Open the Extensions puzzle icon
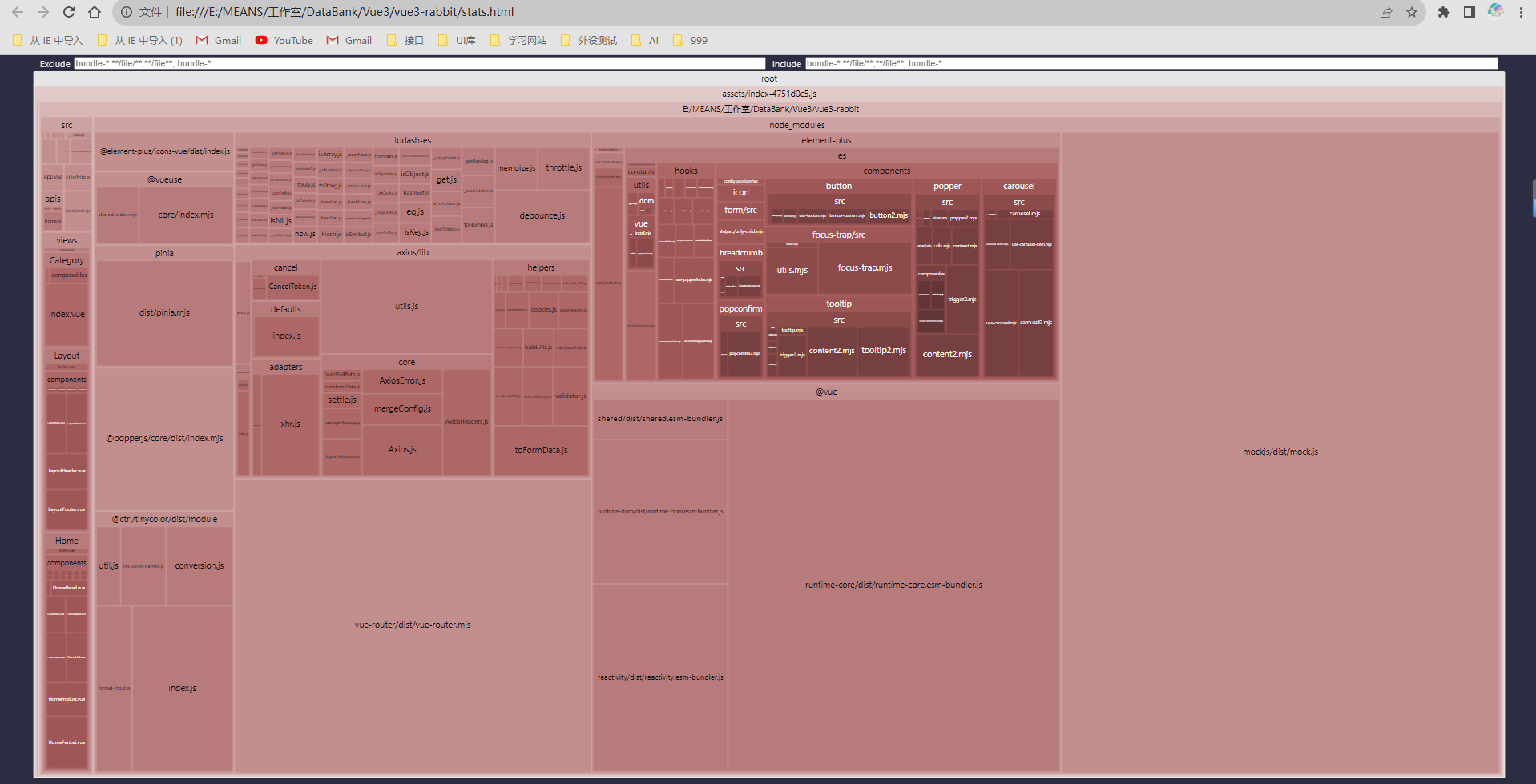Viewport: 1536px width, 784px height. tap(1444, 12)
